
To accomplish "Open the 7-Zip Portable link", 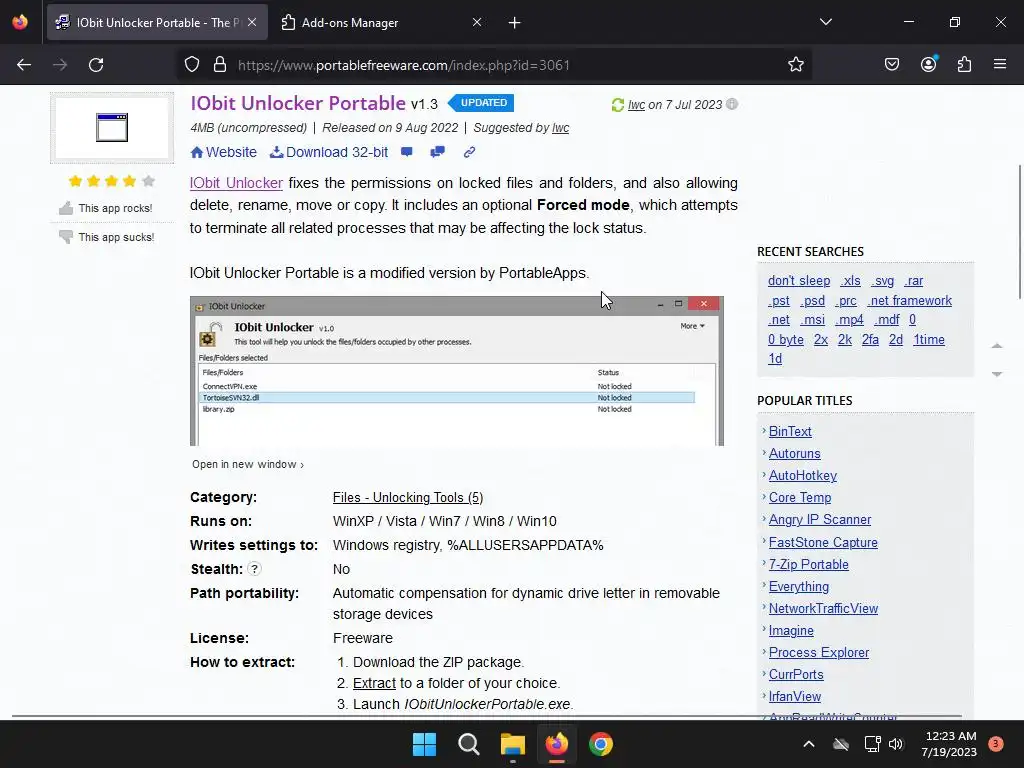I will [x=808, y=565].
